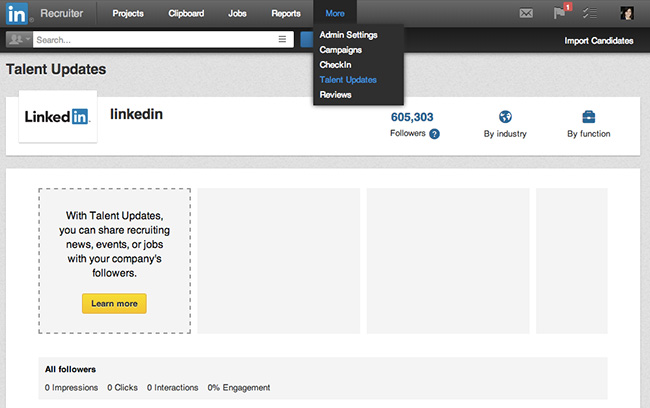Click the LinkedIn Recruiter logo

point(47,13)
